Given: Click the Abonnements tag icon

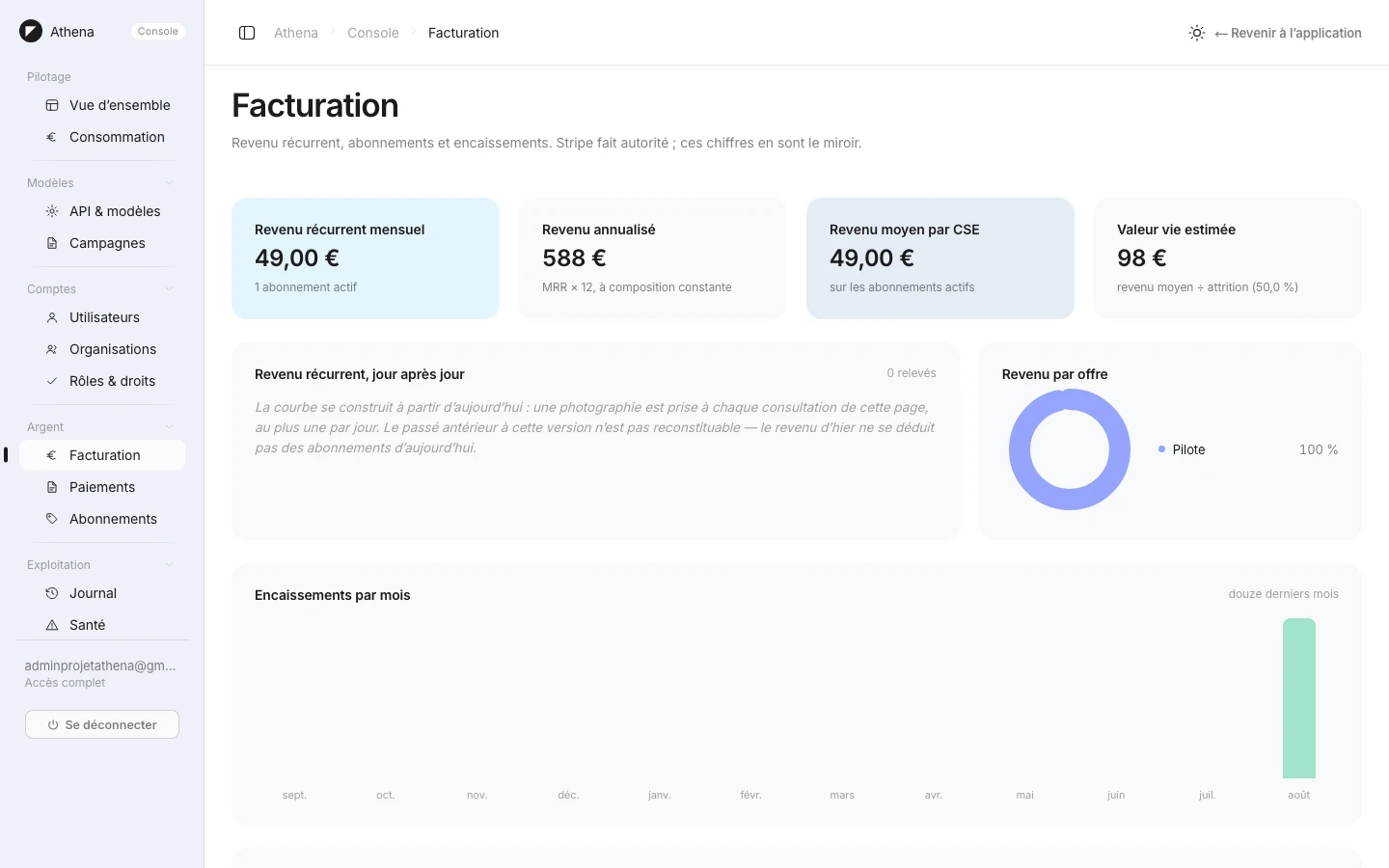Looking at the screenshot, I should 52,519.
